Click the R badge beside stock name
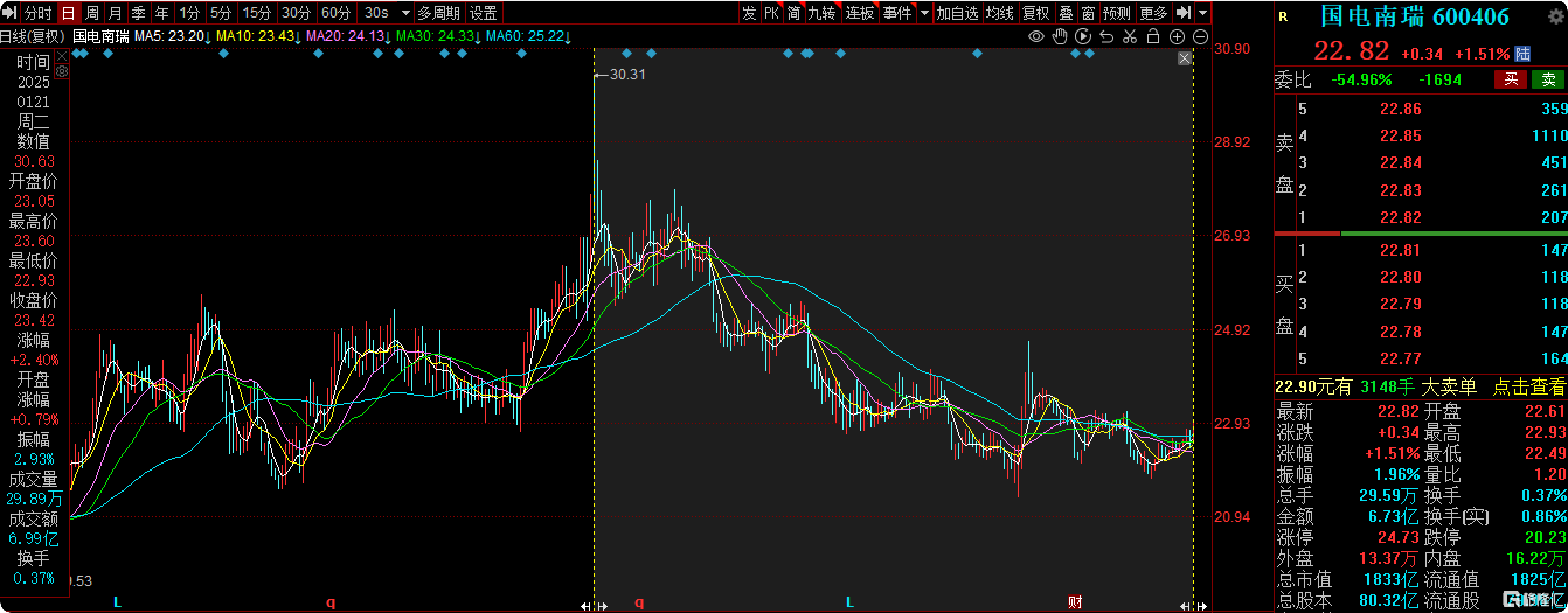Screen dimensions: 1568x613 pyautogui.click(x=1283, y=17)
